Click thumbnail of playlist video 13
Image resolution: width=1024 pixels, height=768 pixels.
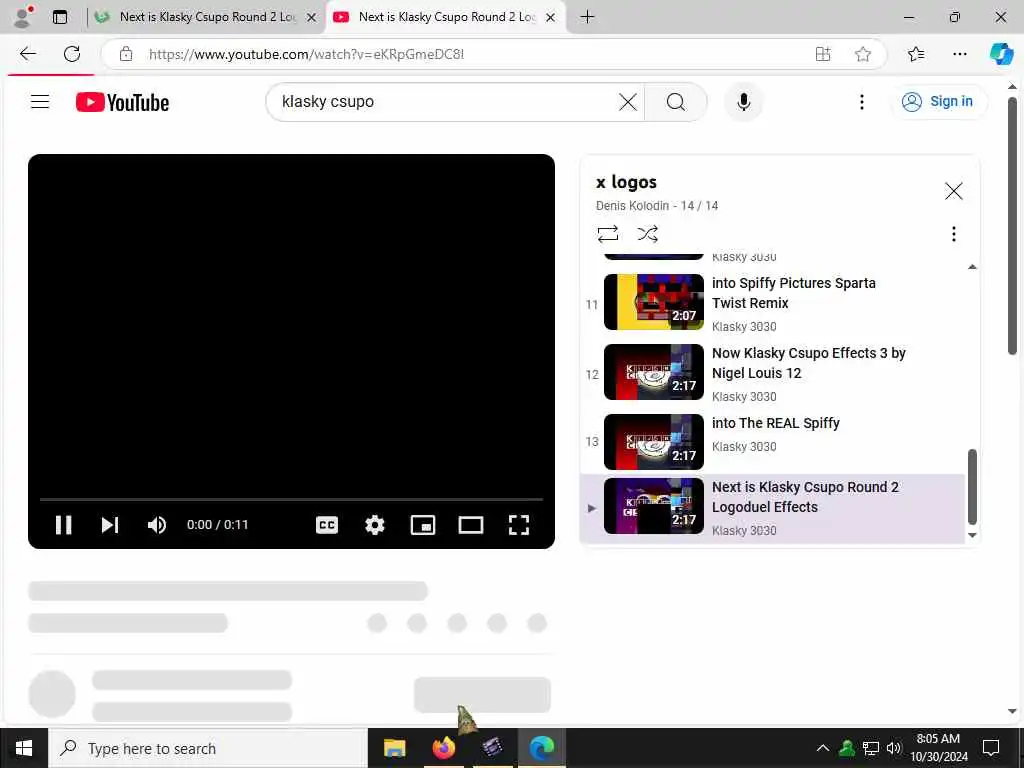[x=654, y=441]
